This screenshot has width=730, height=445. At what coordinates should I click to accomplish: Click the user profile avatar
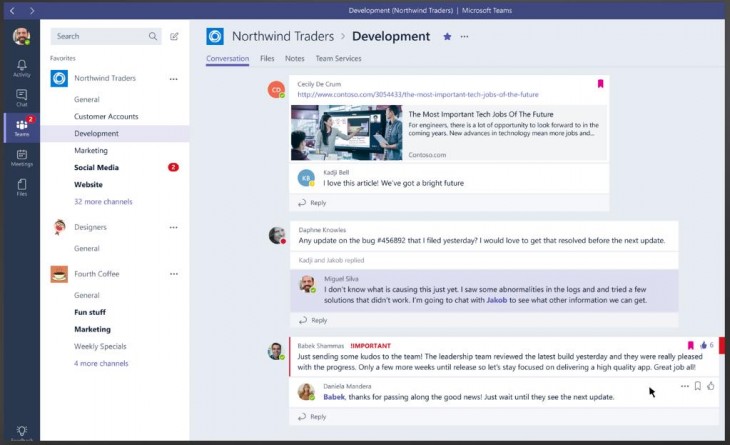click(21, 36)
